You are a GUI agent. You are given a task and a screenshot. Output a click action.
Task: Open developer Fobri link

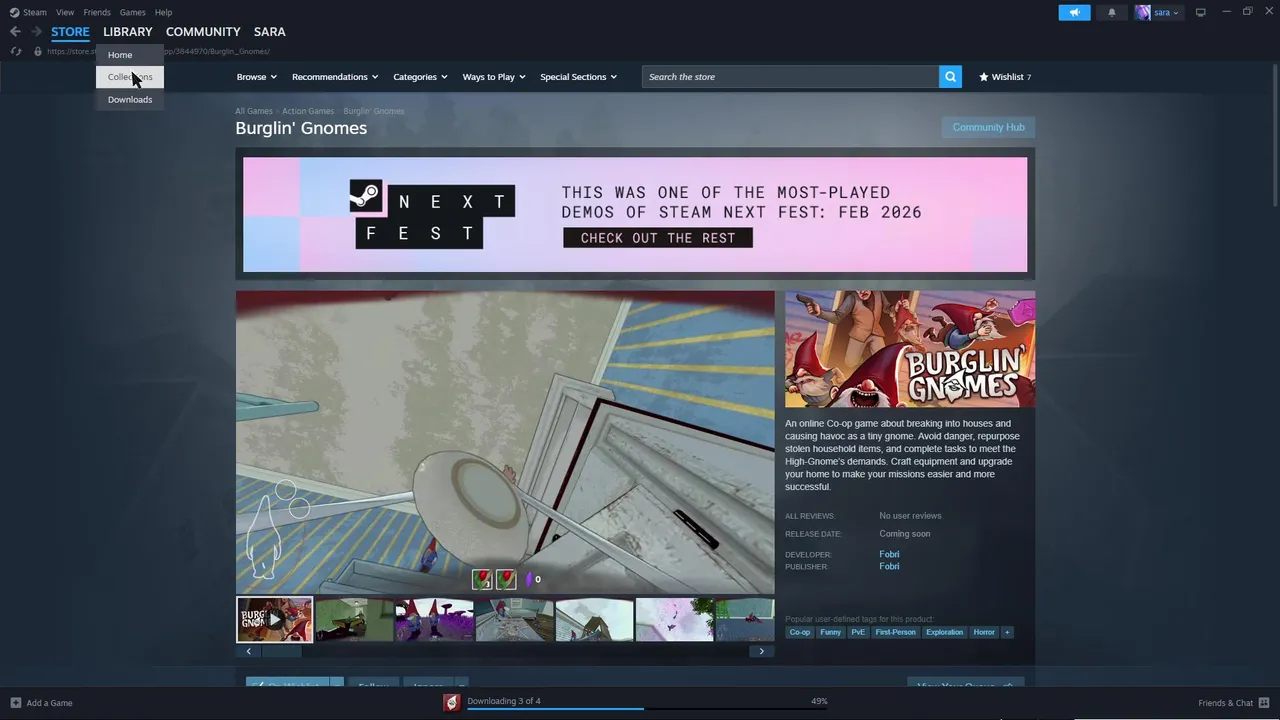coord(889,554)
